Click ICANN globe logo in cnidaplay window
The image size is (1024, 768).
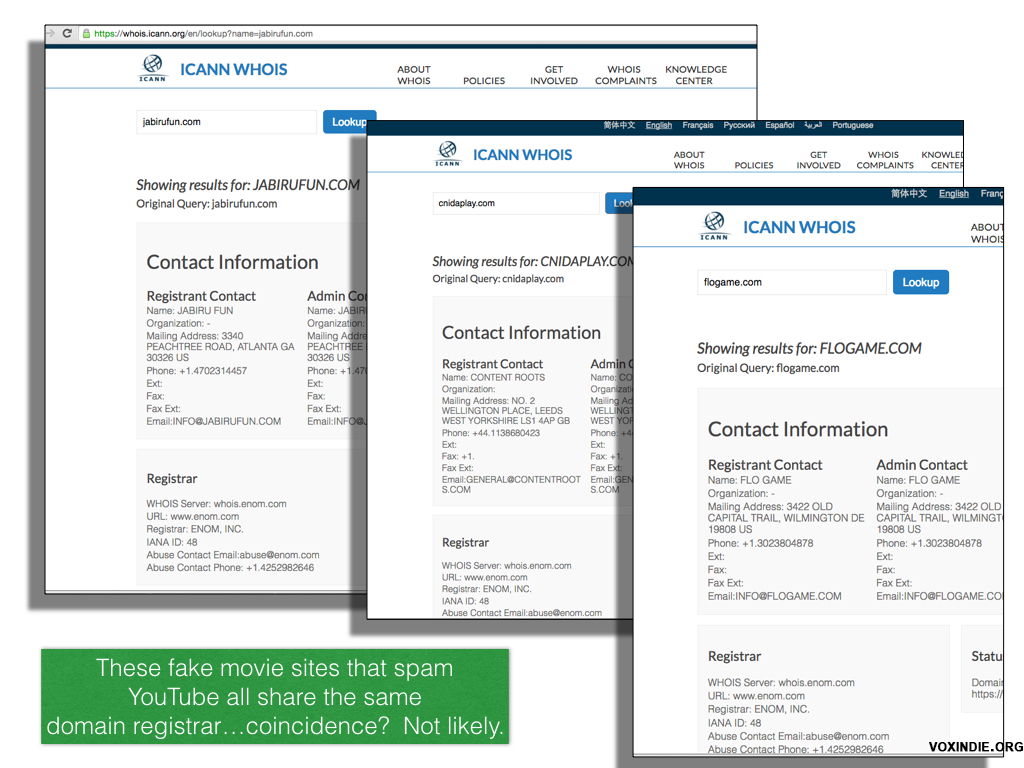coord(448,154)
